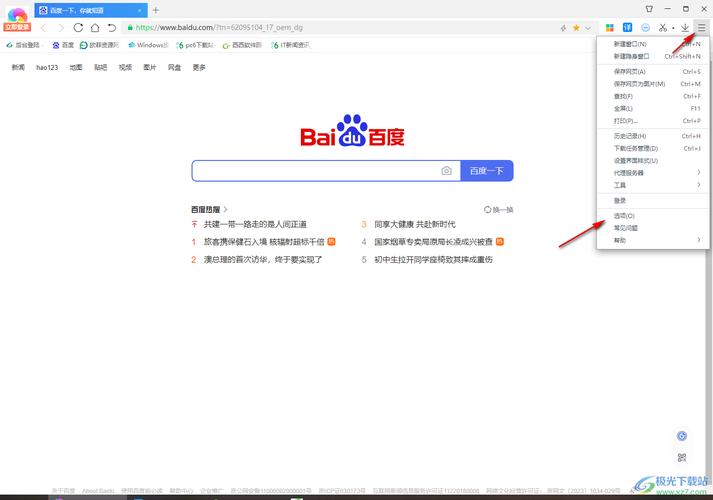
Task: Open the IT新闻资讯 bookmark
Action: [x=291, y=45]
